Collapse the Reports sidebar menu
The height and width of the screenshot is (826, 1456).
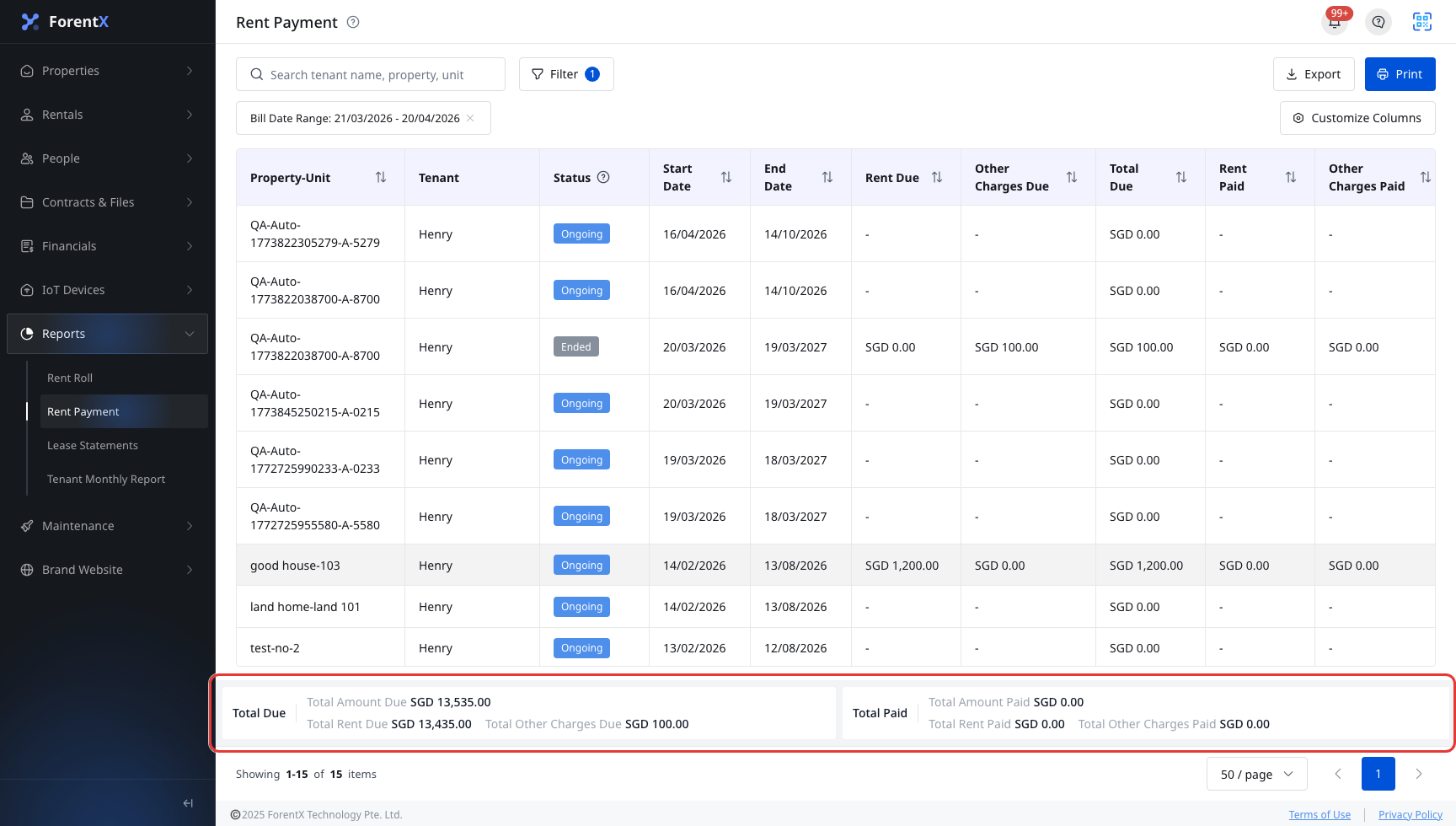coord(107,334)
